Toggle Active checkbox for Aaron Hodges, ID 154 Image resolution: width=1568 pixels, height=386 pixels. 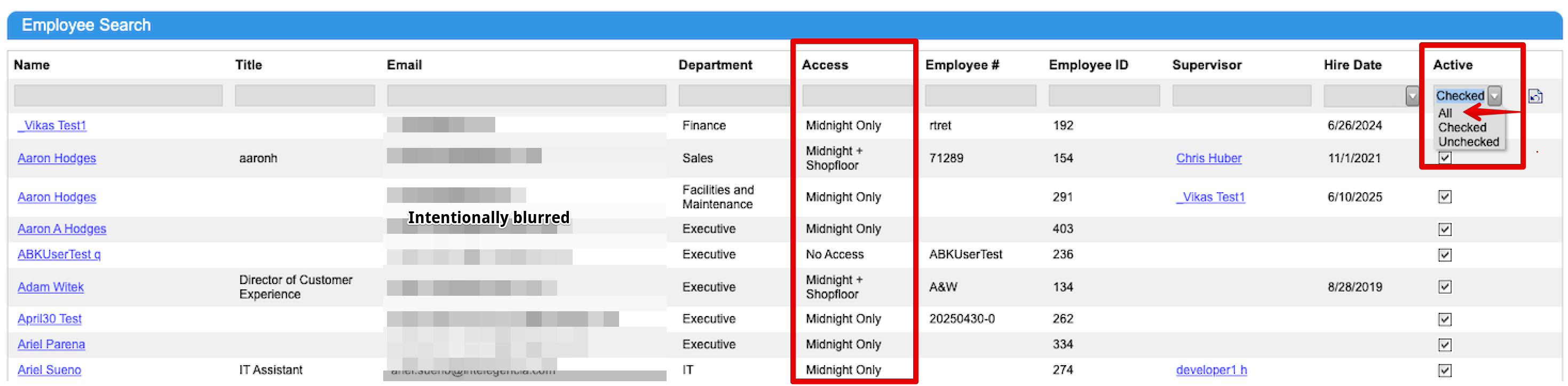tap(1445, 158)
